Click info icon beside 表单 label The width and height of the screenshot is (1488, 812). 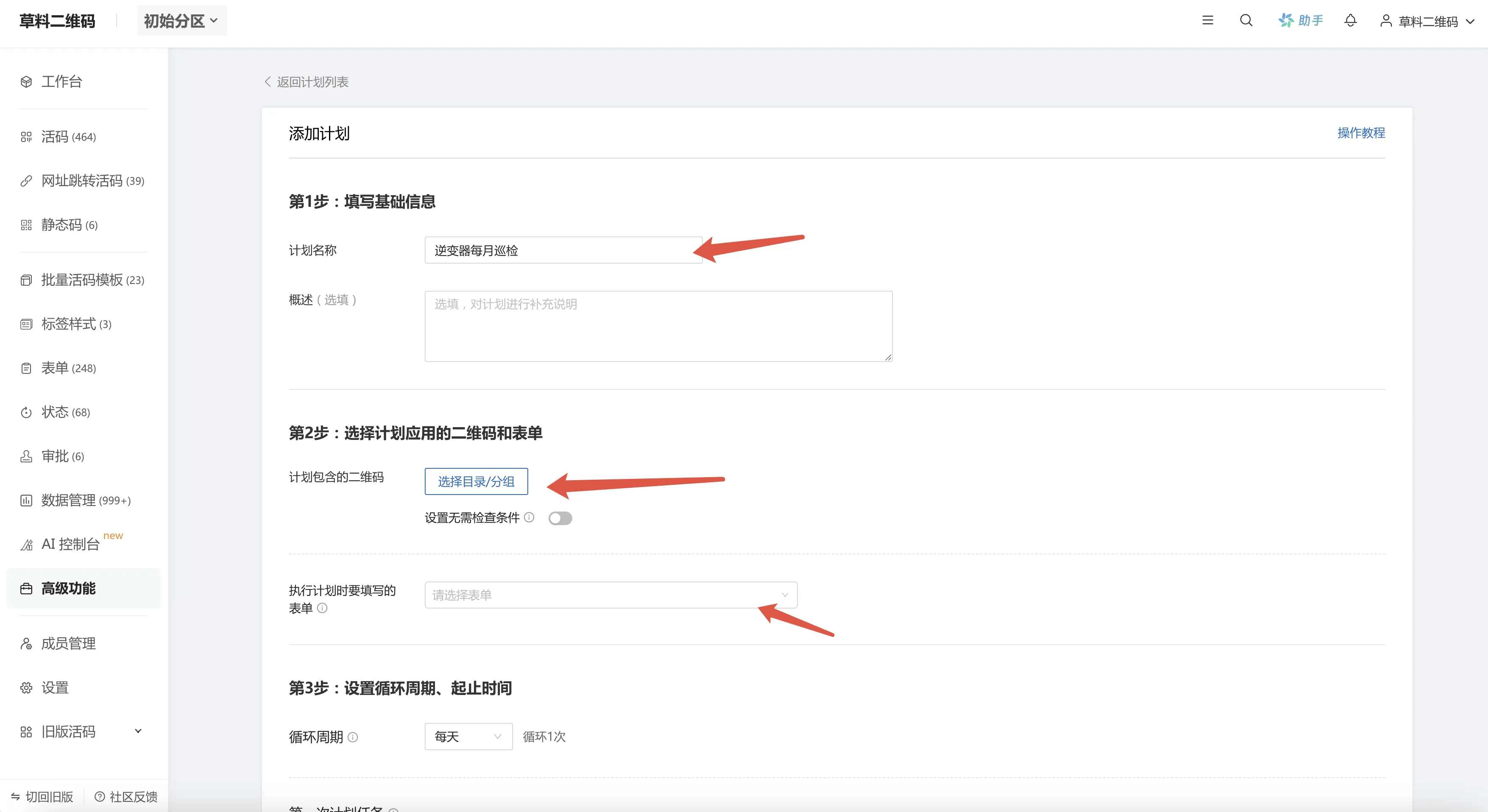[x=322, y=608]
